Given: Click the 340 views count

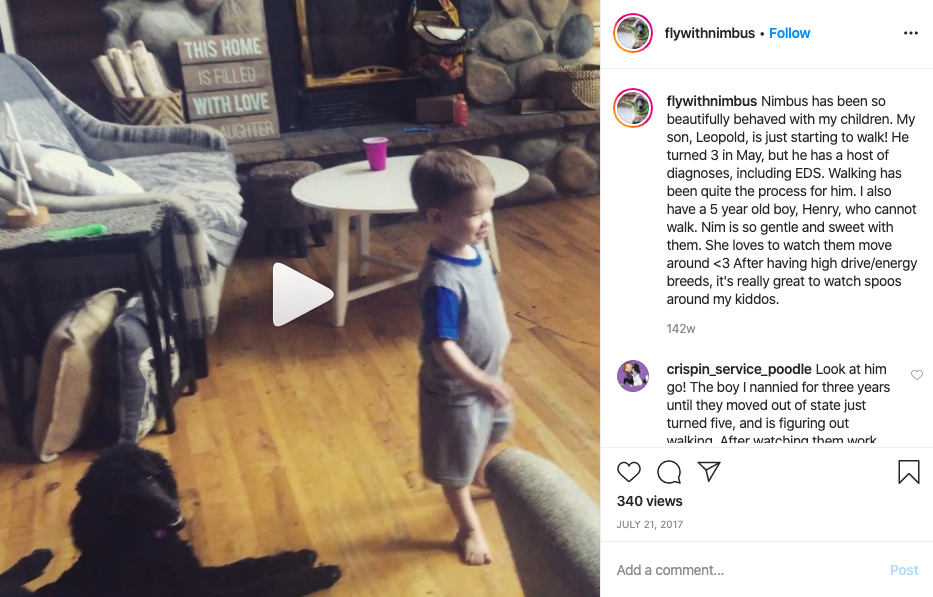Looking at the screenshot, I should tap(649, 501).
